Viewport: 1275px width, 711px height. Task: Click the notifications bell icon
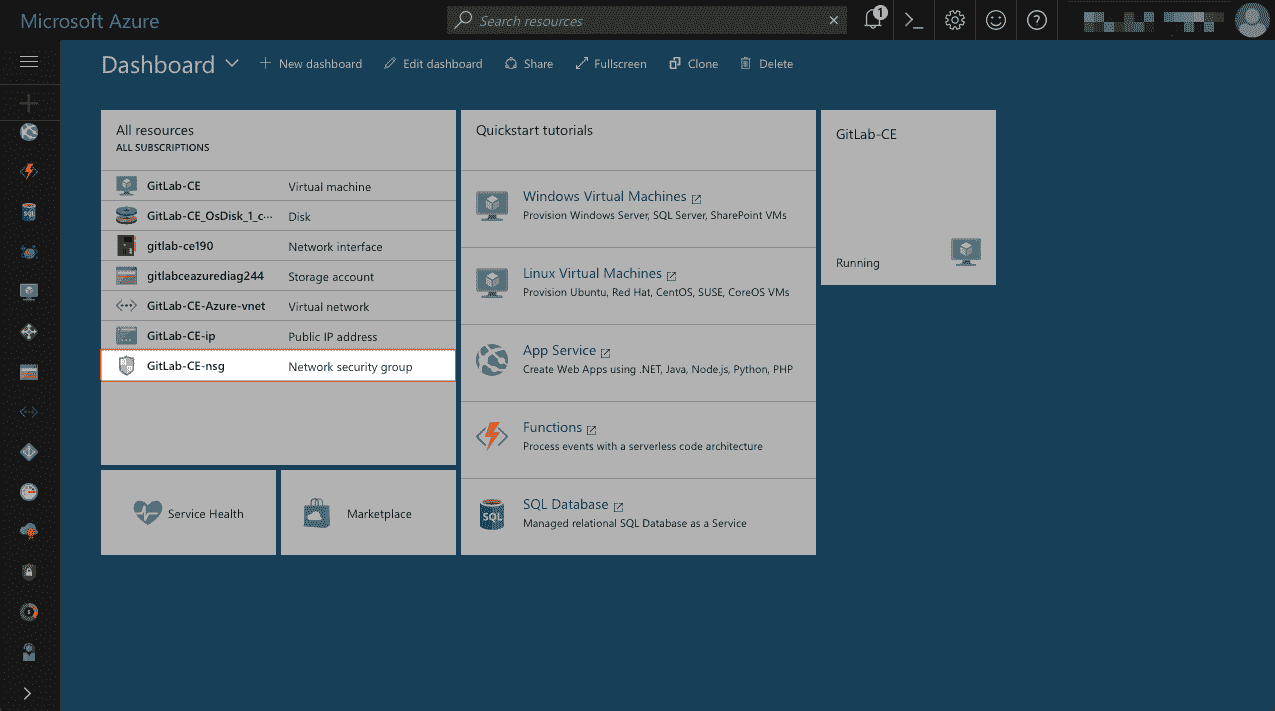coord(871,20)
